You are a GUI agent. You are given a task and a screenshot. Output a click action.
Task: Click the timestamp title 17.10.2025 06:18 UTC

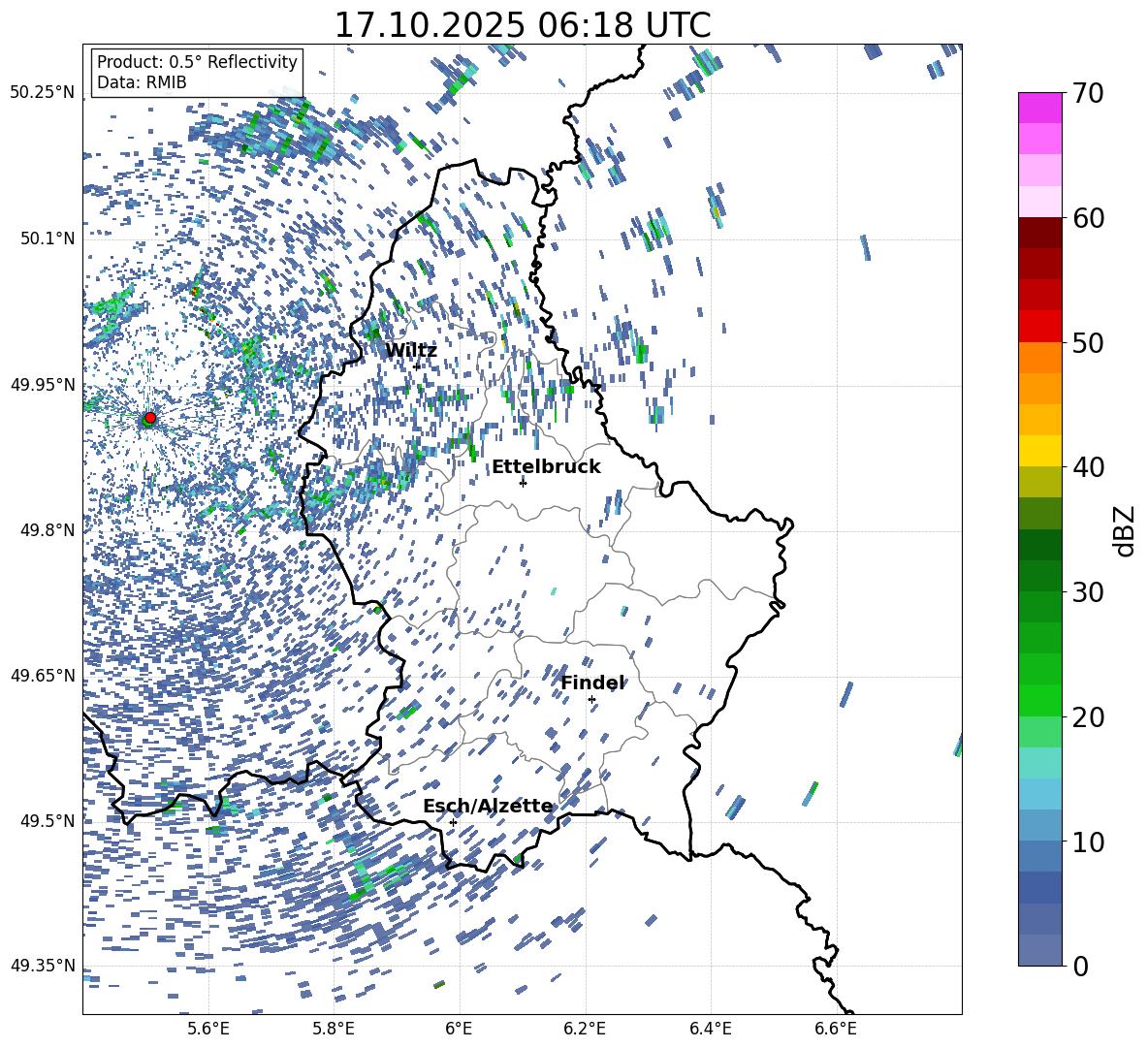pos(522,24)
